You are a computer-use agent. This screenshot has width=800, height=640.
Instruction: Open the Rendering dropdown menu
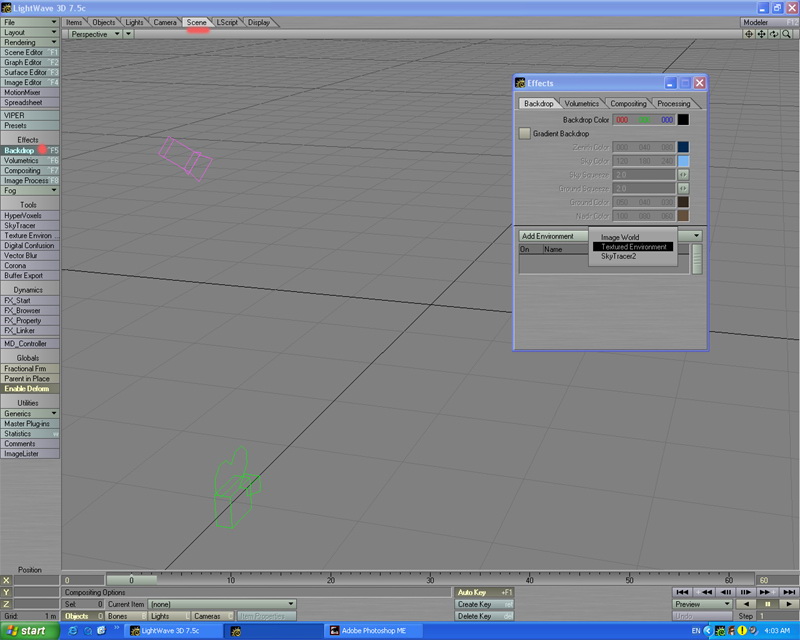30,42
